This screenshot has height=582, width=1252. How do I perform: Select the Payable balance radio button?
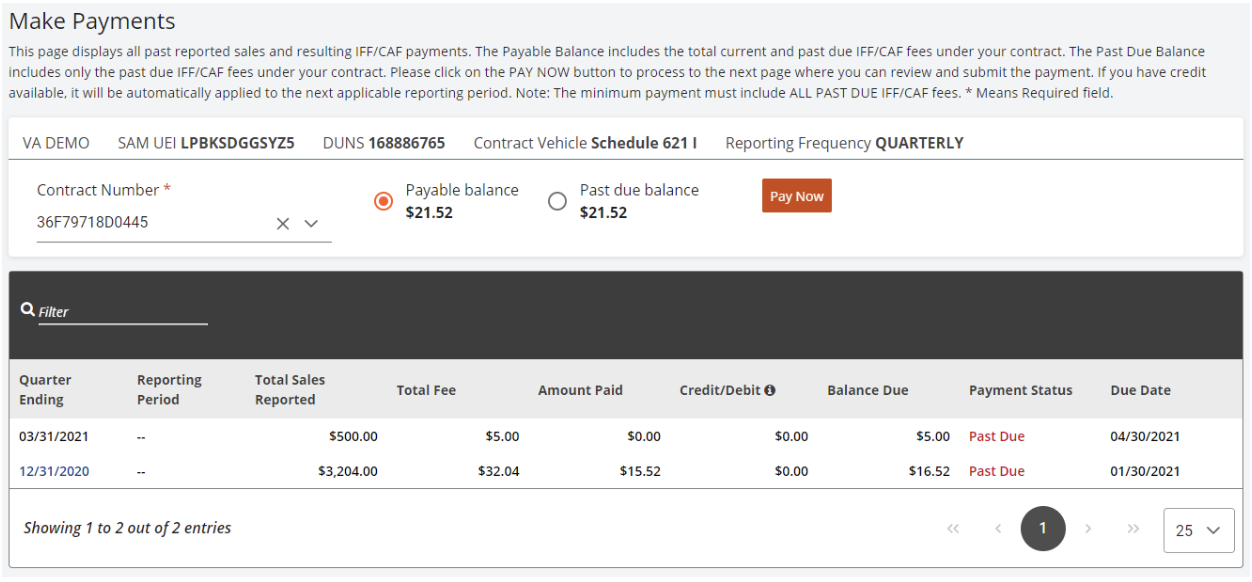point(383,201)
